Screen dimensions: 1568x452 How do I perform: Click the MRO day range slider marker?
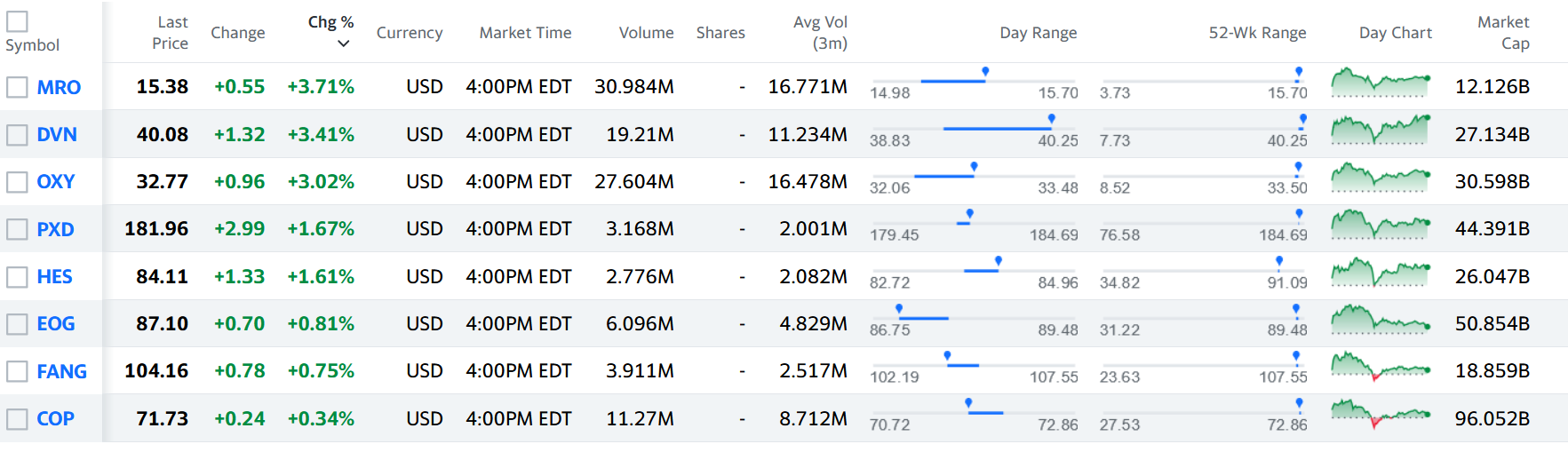(x=985, y=71)
